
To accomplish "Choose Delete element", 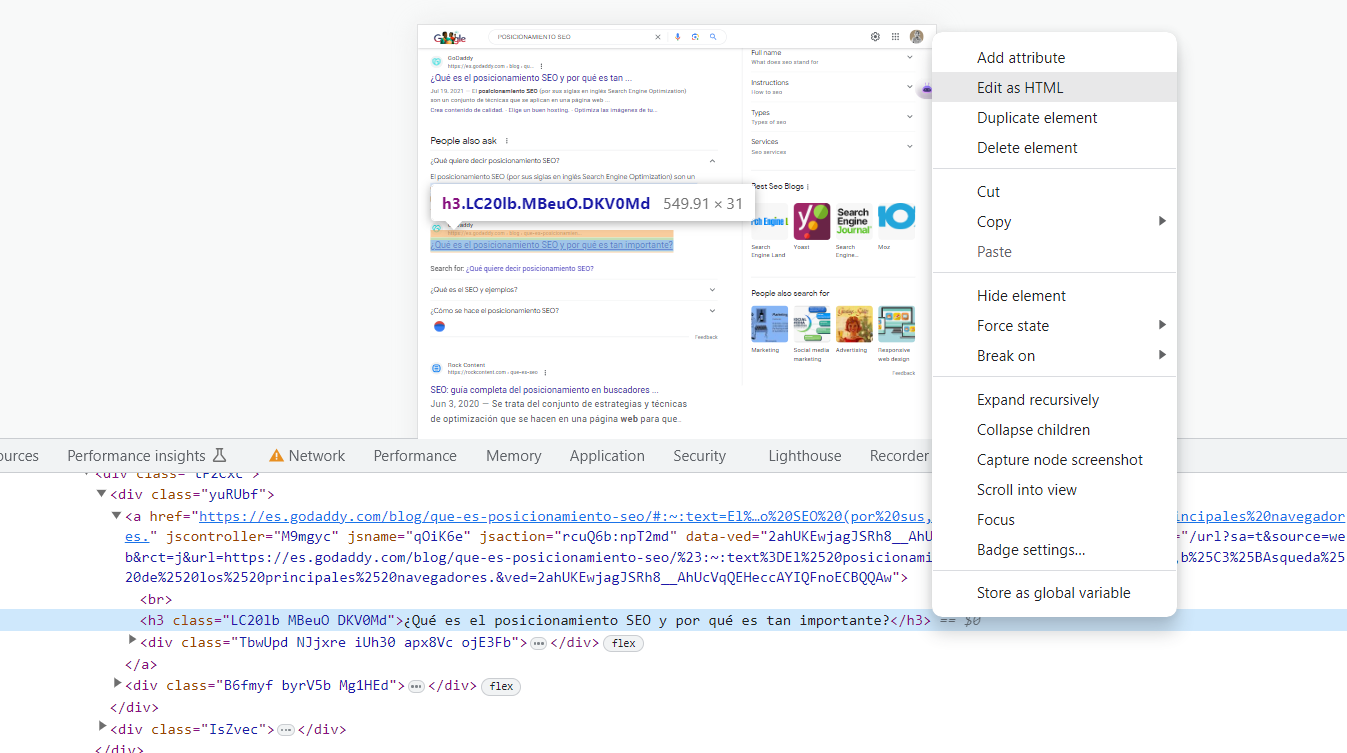I will pos(1054,148).
